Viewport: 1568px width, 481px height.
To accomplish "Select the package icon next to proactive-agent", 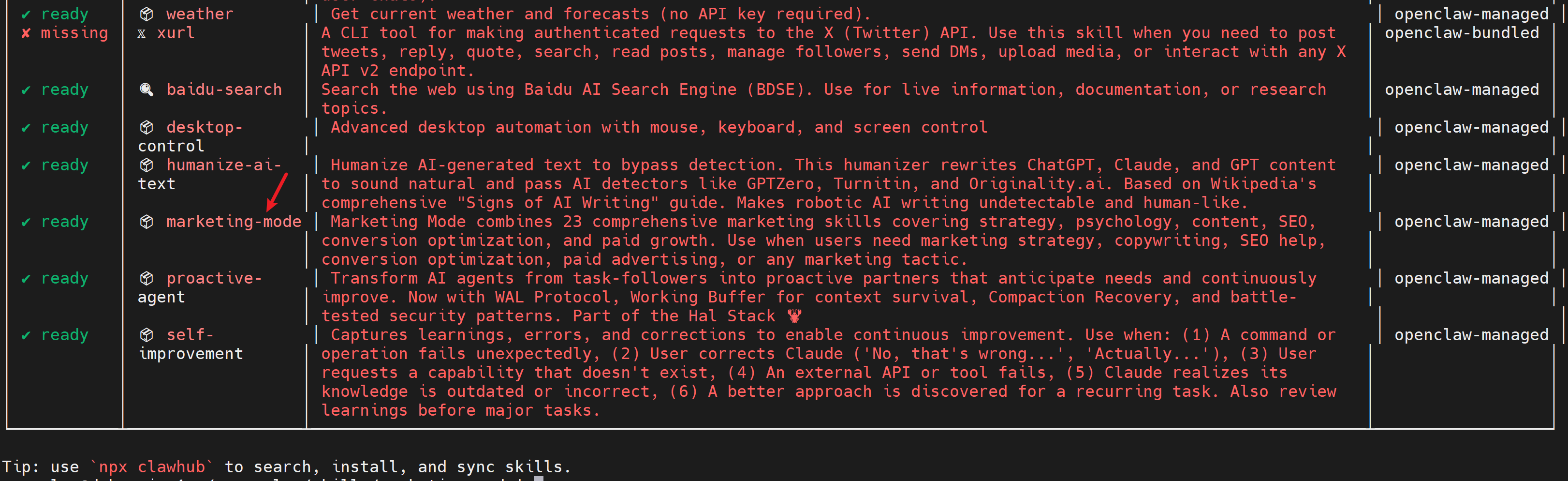I will coord(146,278).
